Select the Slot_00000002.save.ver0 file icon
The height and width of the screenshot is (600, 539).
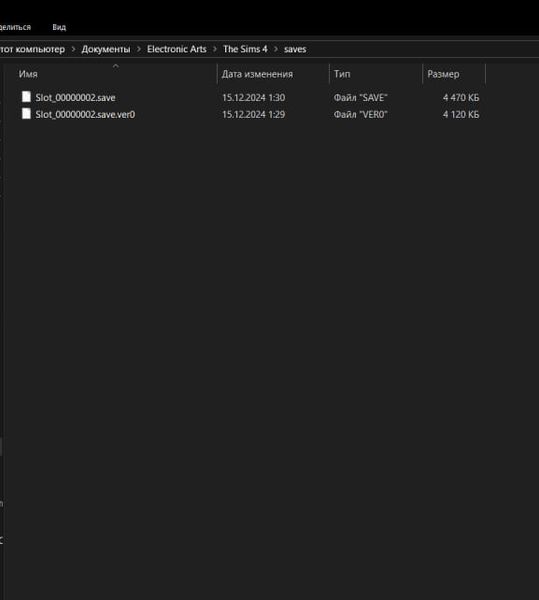coord(26,114)
